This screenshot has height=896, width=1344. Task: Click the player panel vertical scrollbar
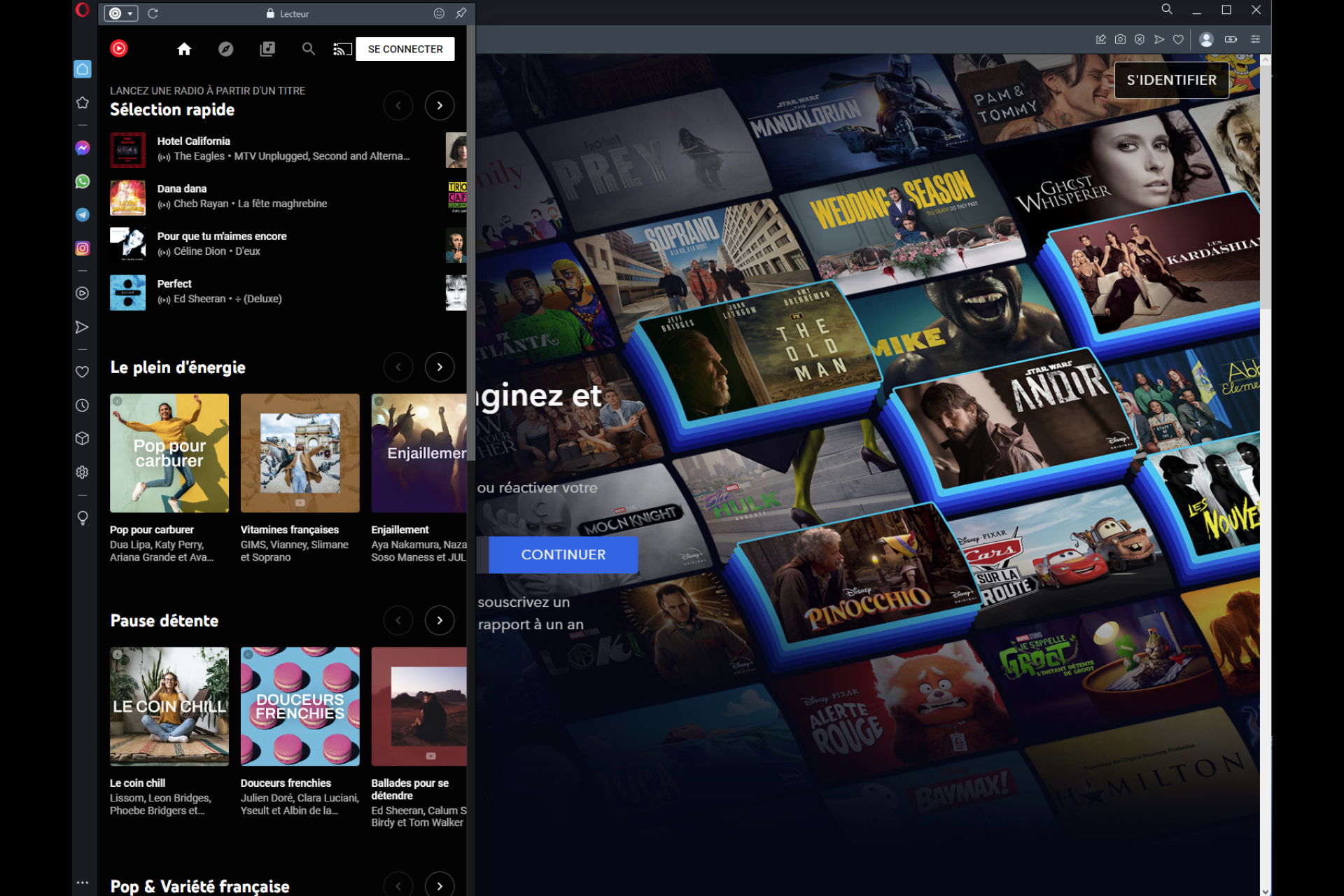click(471, 243)
